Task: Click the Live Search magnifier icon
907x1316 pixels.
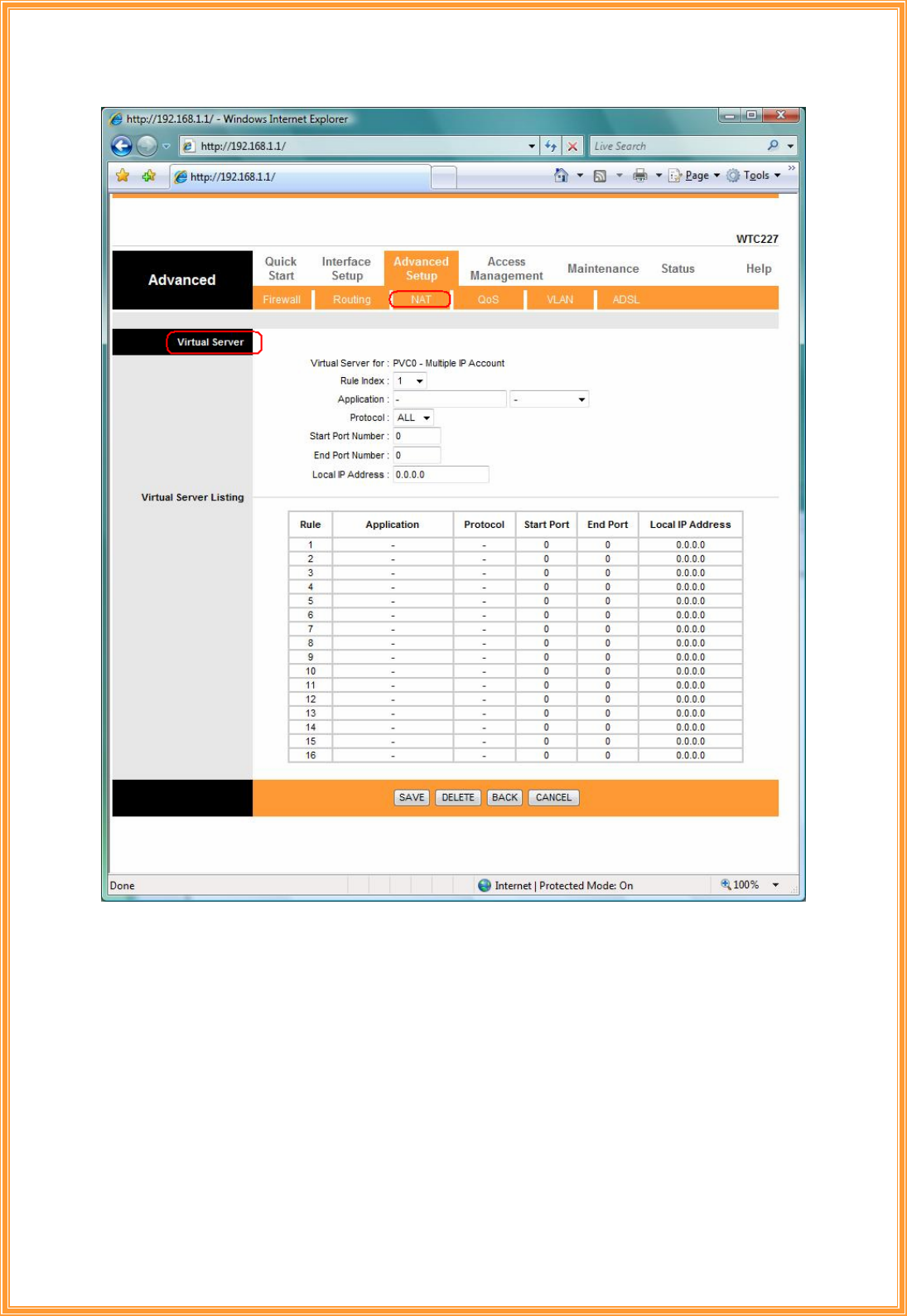Action: pos(773,146)
